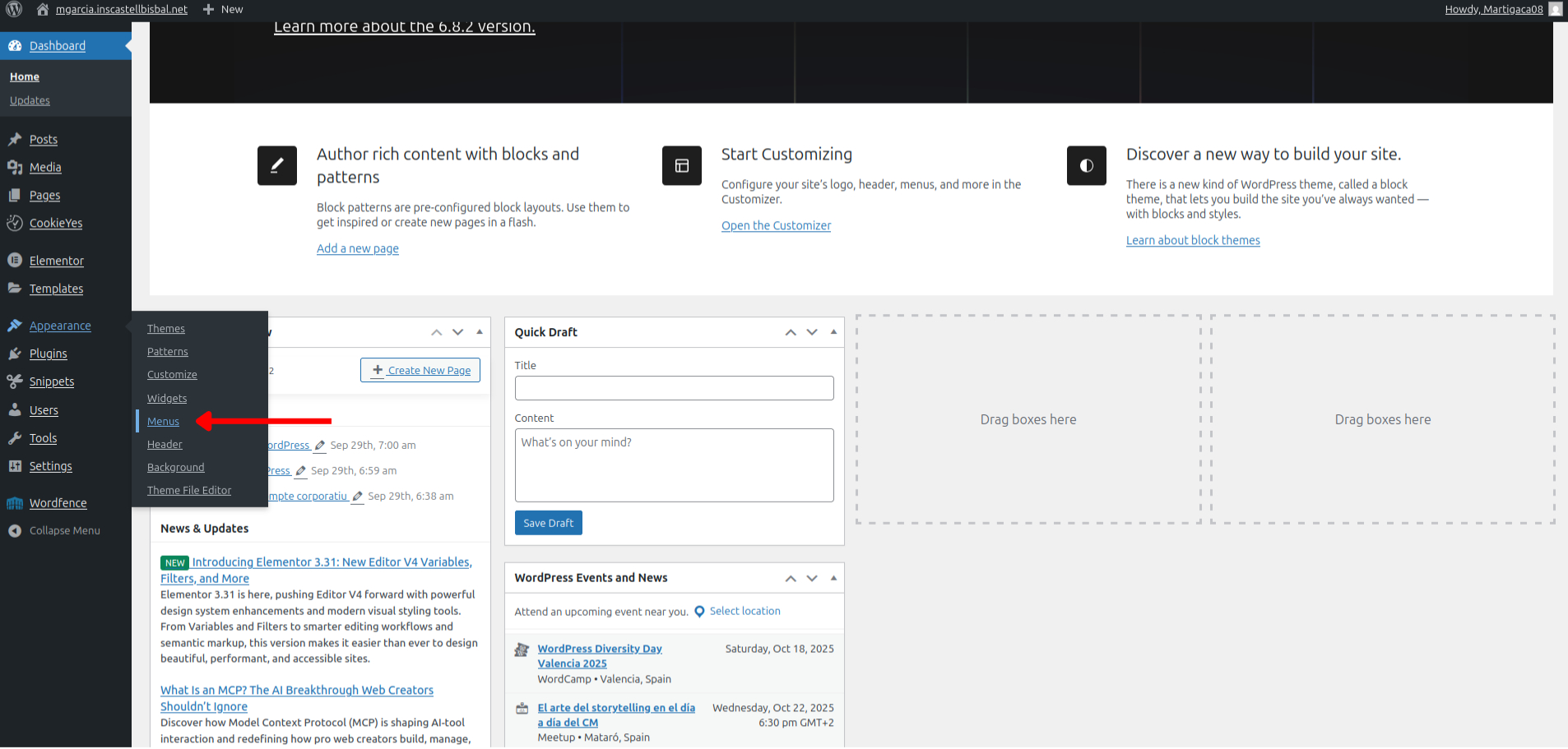This screenshot has width=1568, height=749.
Task: Click the Posts pushpin icon
Action: [x=15, y=139]
